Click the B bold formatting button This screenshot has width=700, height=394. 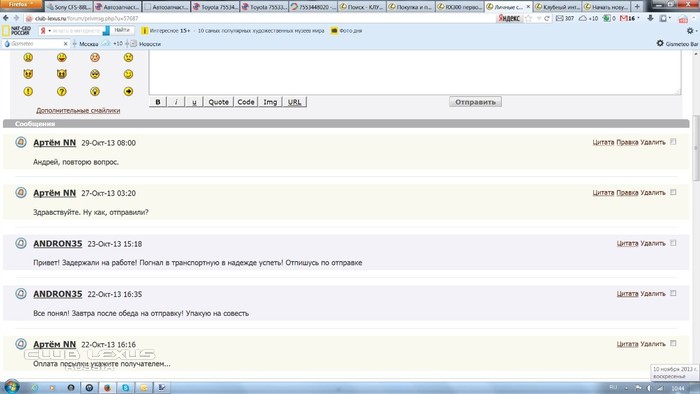[158, 102]
